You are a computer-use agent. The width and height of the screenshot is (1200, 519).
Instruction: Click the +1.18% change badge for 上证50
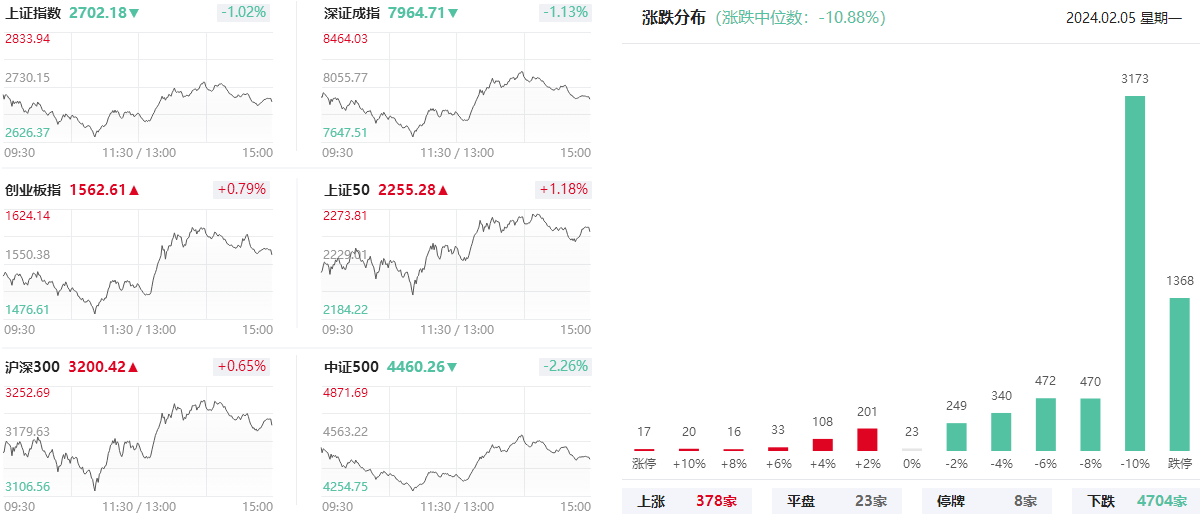click(x=564, y=189)
